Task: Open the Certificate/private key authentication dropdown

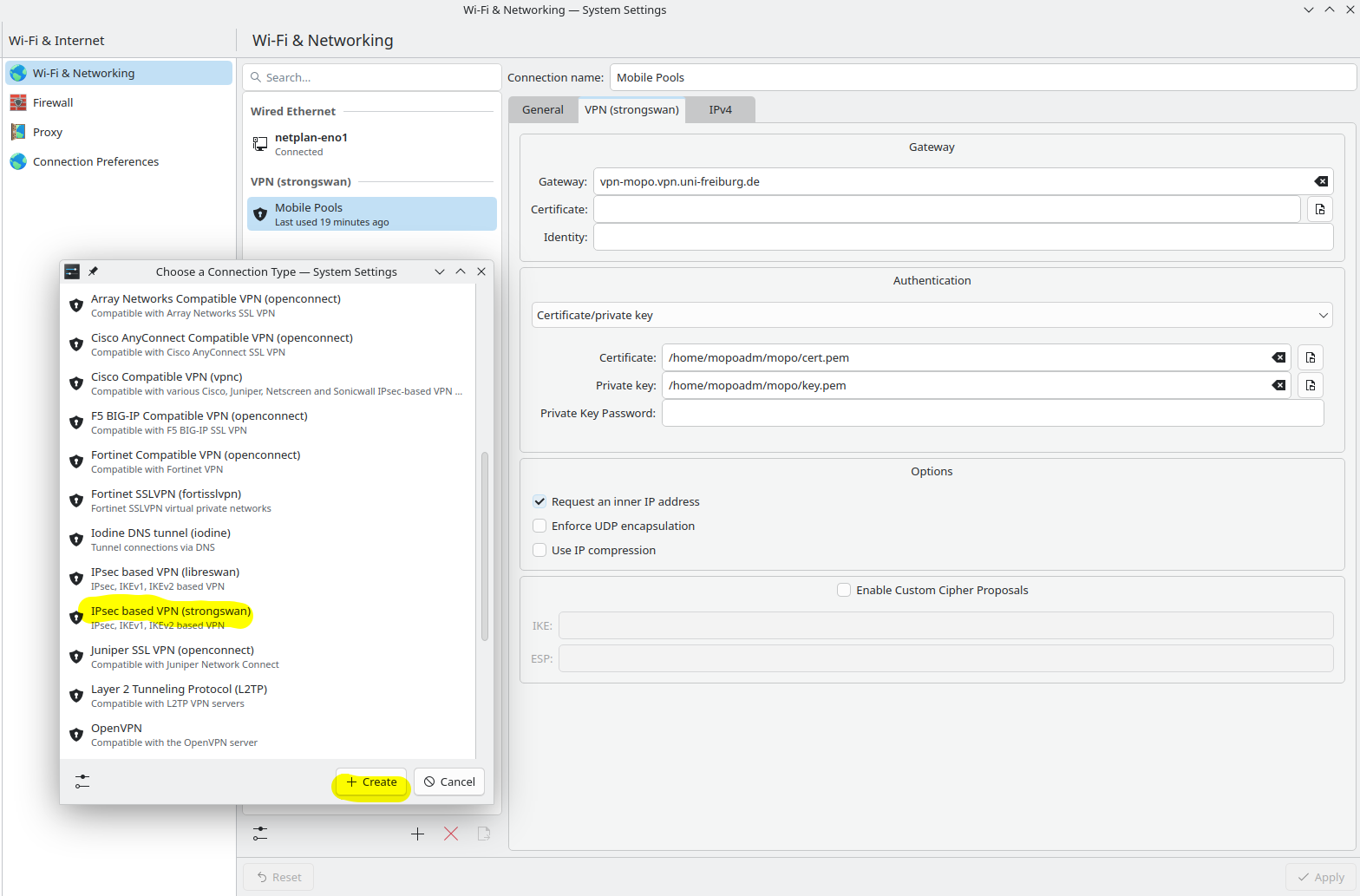Action: coord(932,315)
